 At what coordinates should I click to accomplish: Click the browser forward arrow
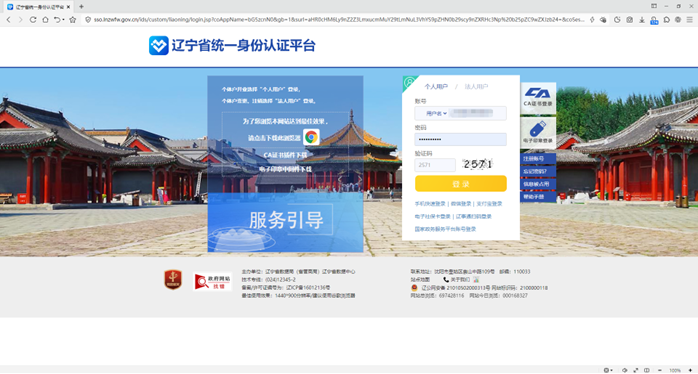click(20, 20)
